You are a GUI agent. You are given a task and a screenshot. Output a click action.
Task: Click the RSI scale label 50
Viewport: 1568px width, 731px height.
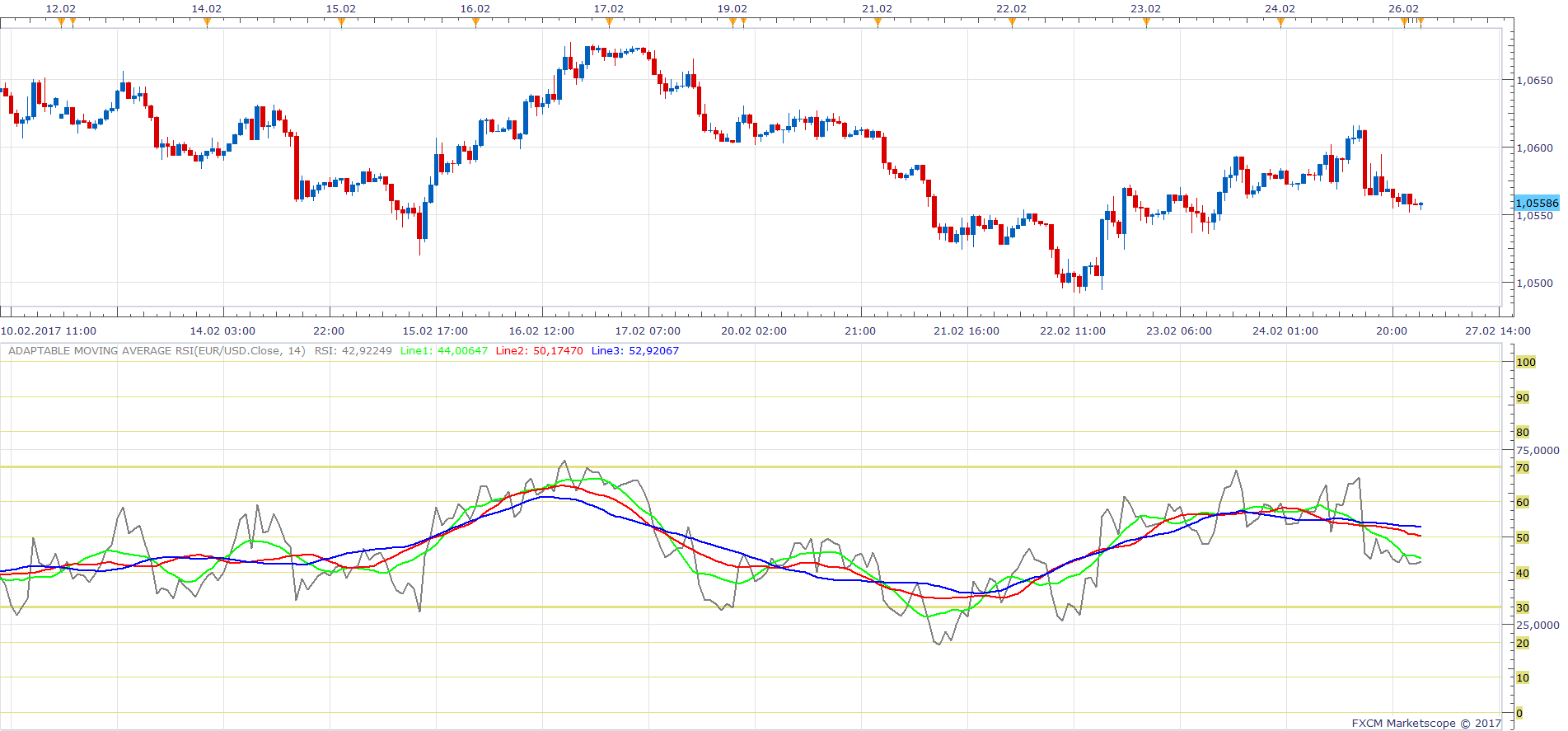click(1523, 537)
